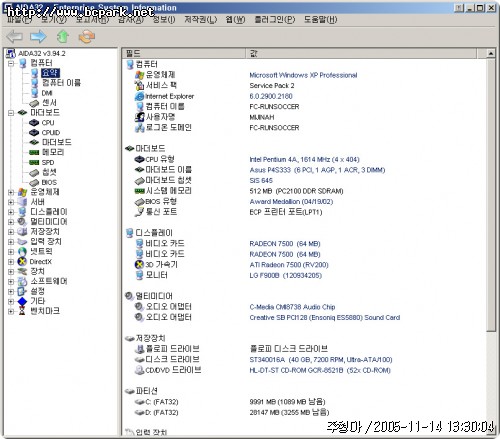Collapse the 마더보드 parent tree node
500x439 pixels.
click(11, 113)
